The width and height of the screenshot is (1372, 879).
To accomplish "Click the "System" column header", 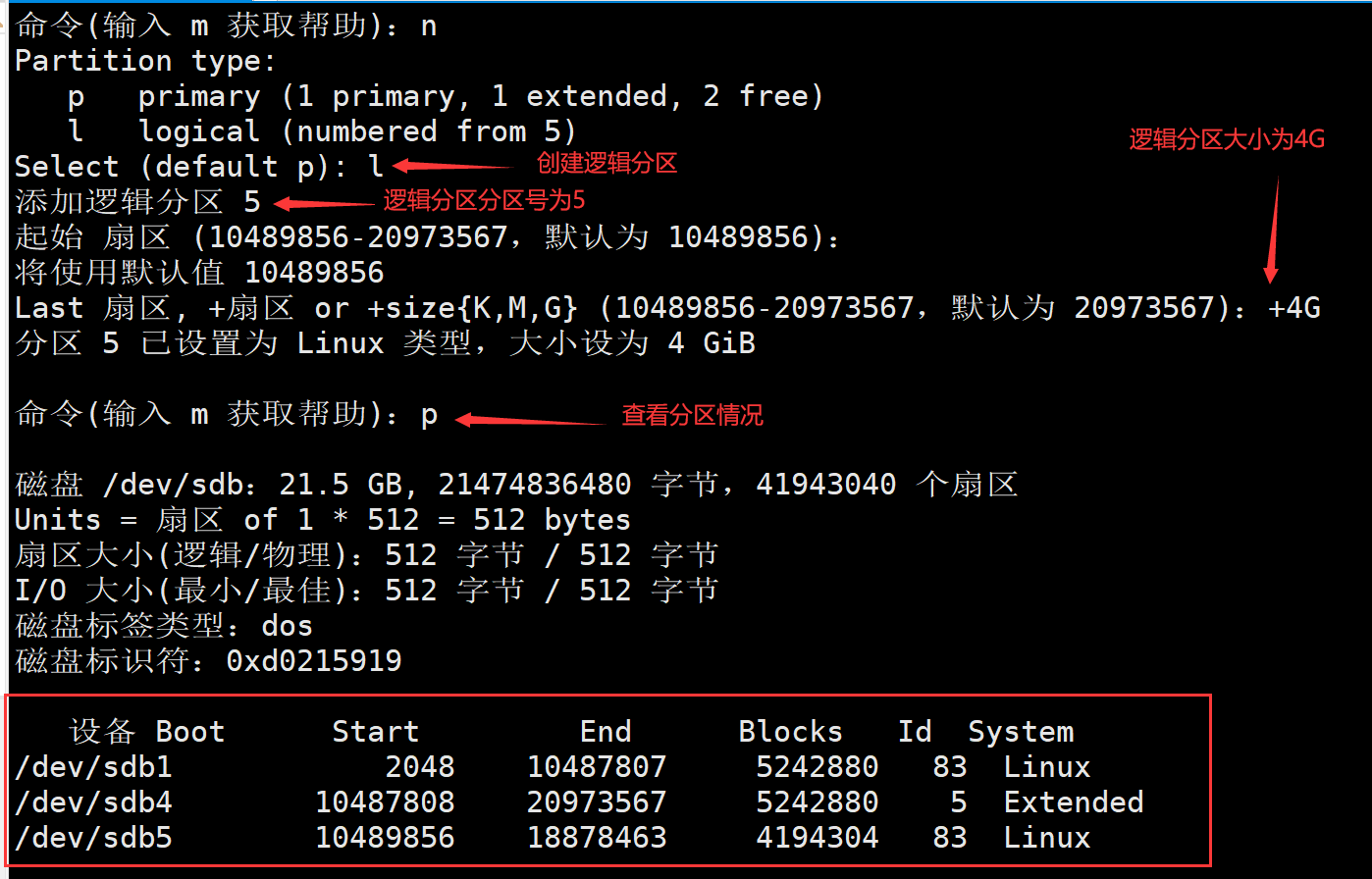I will point(1021,732).
